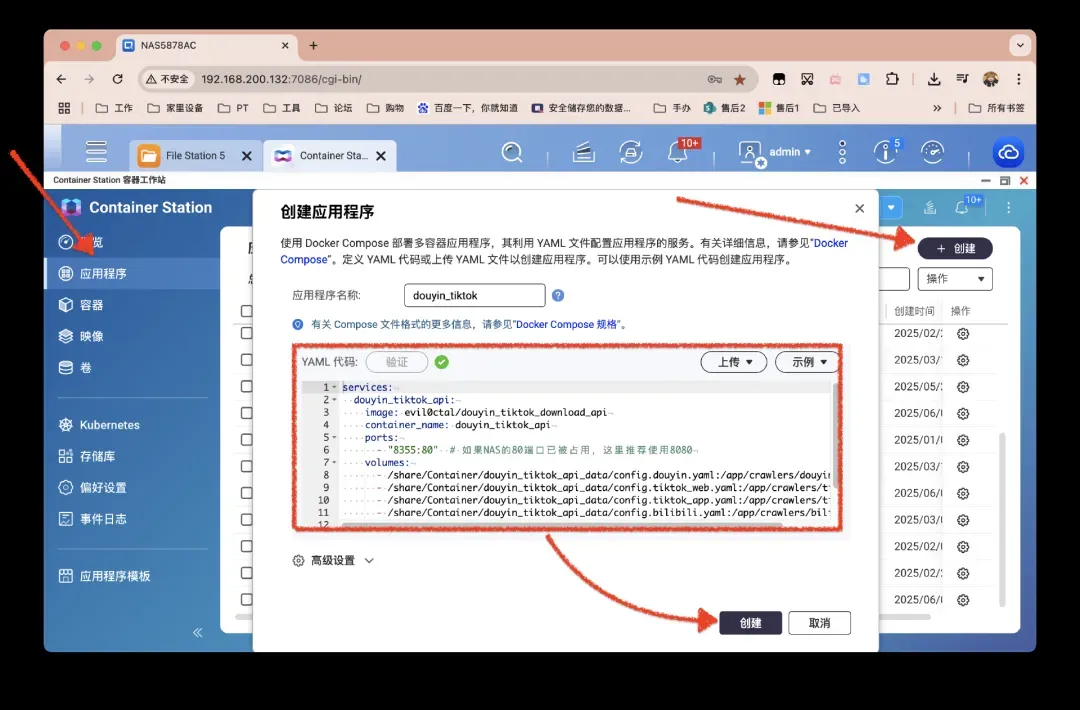
Task: Collapse the sidebar with double-chevron icon
Action: pos(198,632)
